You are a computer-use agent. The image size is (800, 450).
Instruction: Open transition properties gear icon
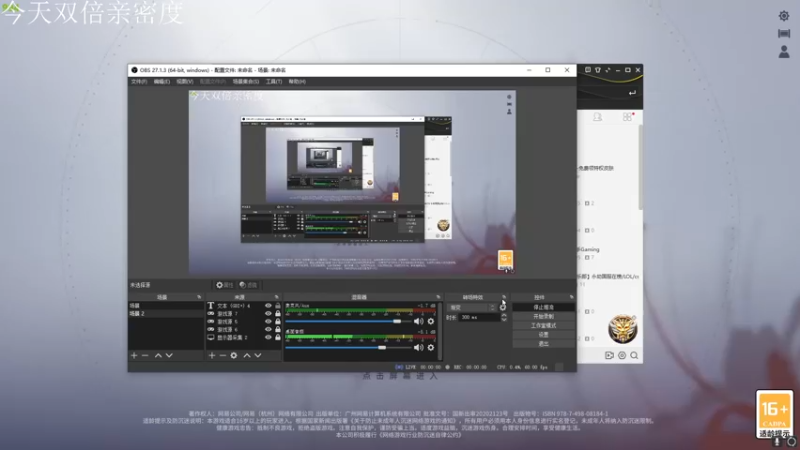point(503,308)
